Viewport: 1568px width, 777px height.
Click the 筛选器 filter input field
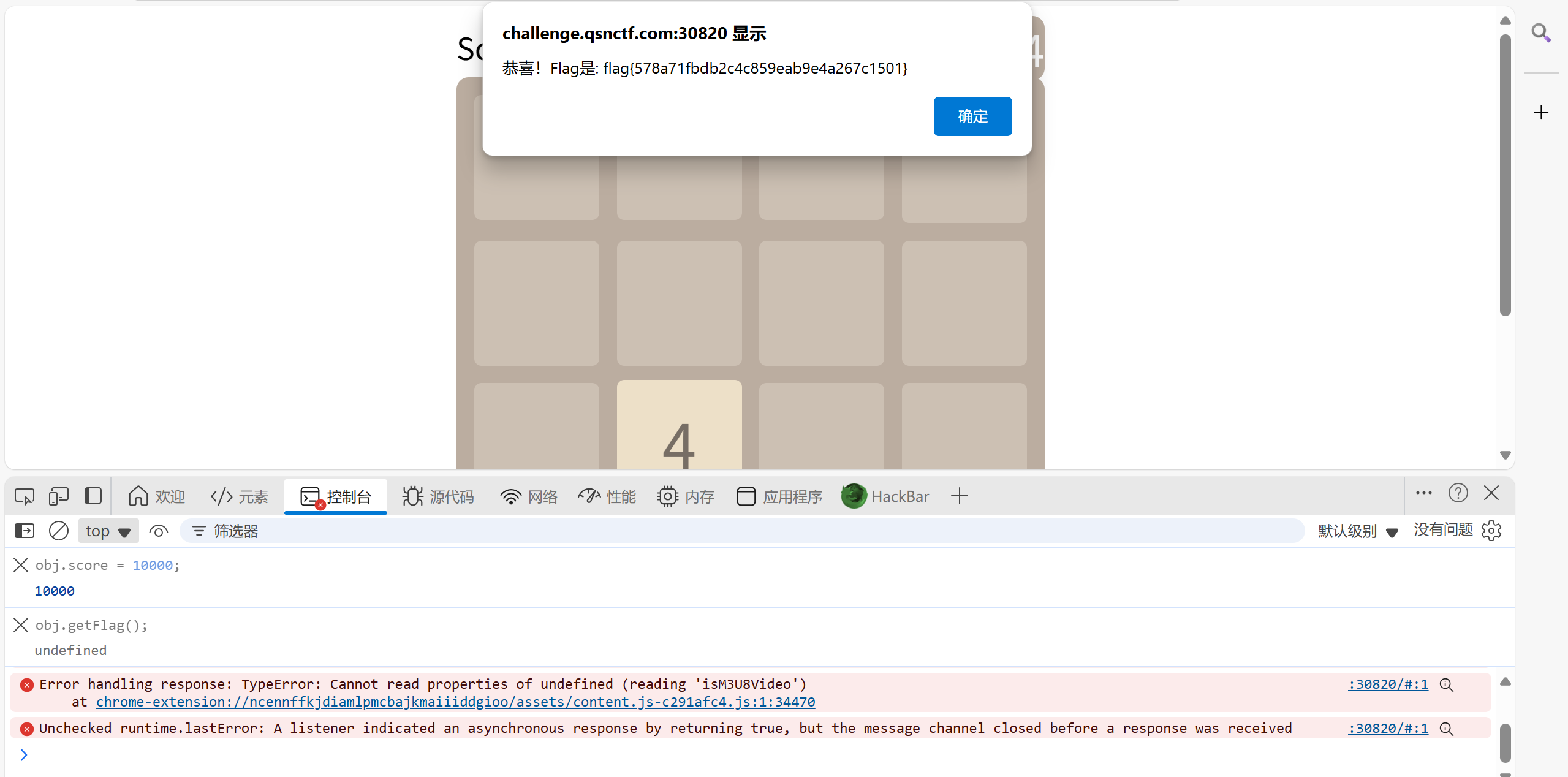735,531
